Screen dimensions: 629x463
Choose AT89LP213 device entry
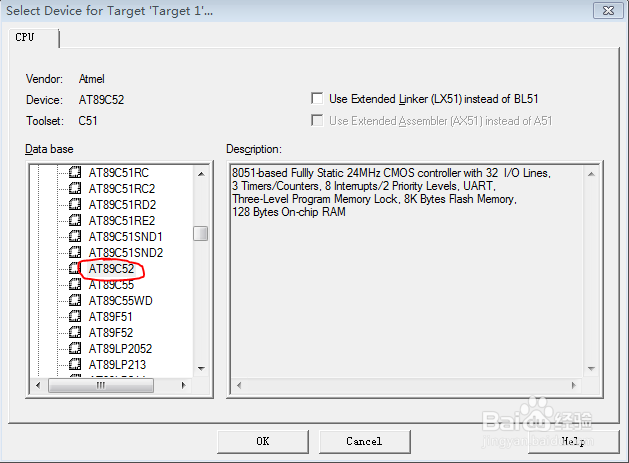click(118, 365)
